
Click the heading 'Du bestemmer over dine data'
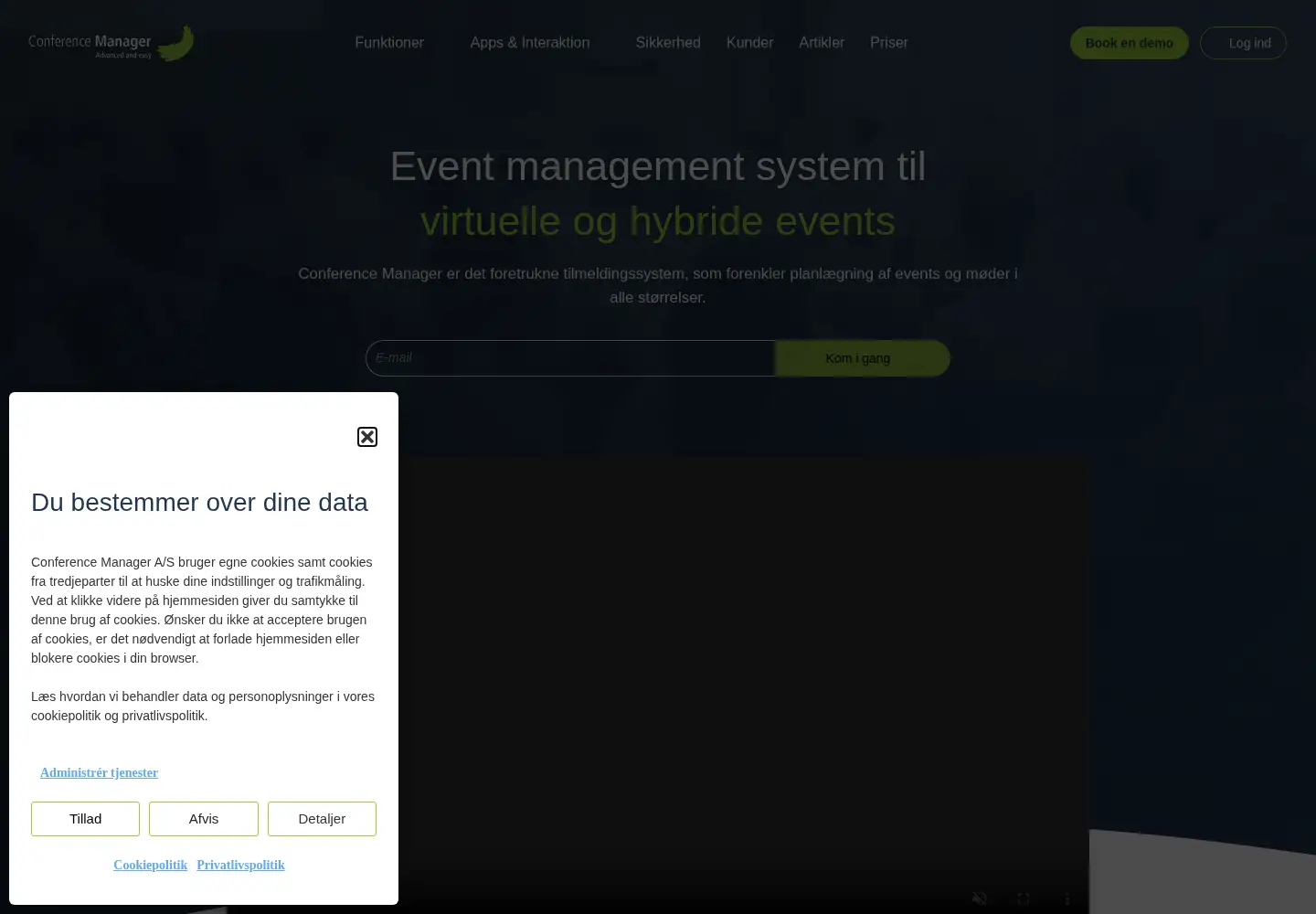click(x=199, y=503)
